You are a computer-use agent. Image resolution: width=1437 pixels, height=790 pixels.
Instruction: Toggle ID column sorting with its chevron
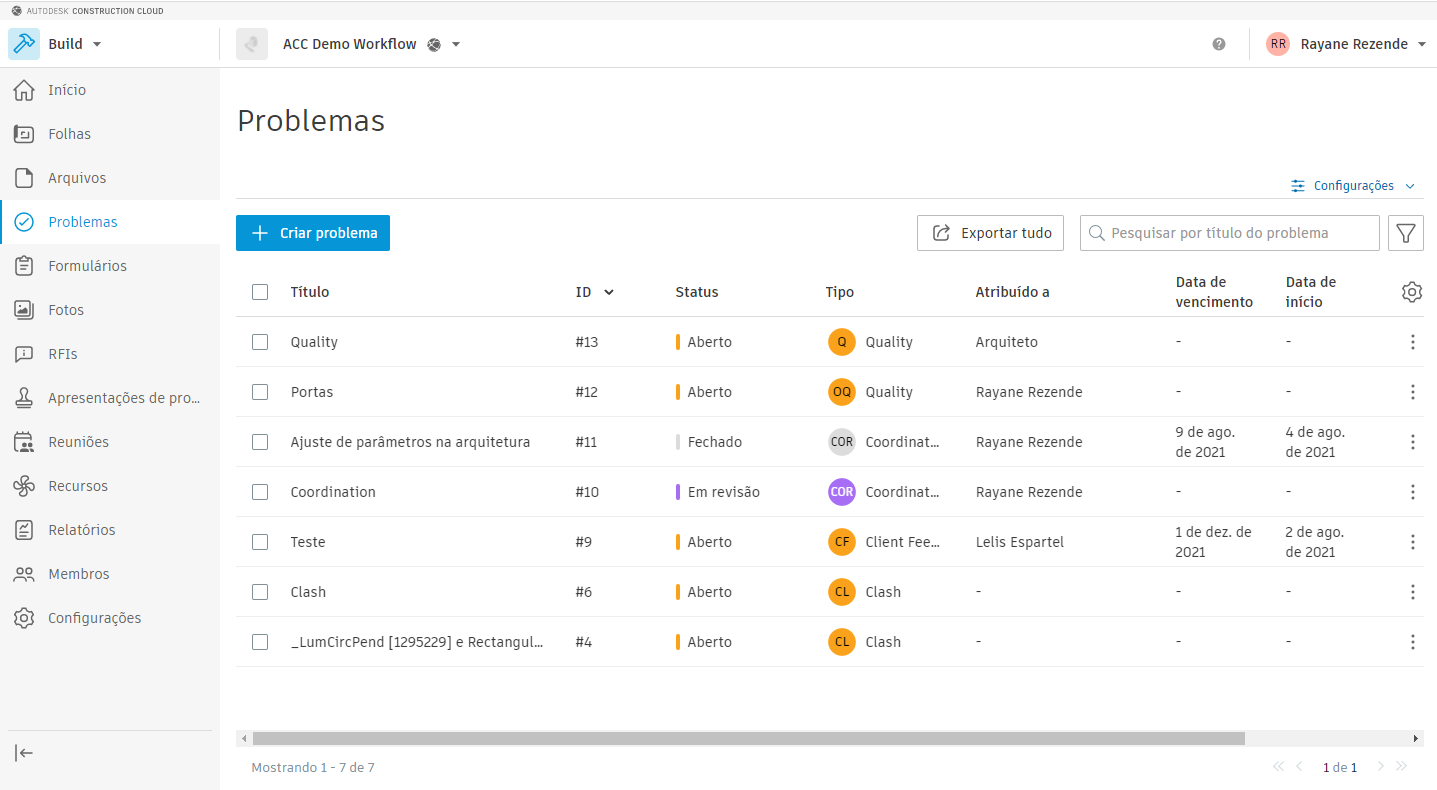coord(609,291)
